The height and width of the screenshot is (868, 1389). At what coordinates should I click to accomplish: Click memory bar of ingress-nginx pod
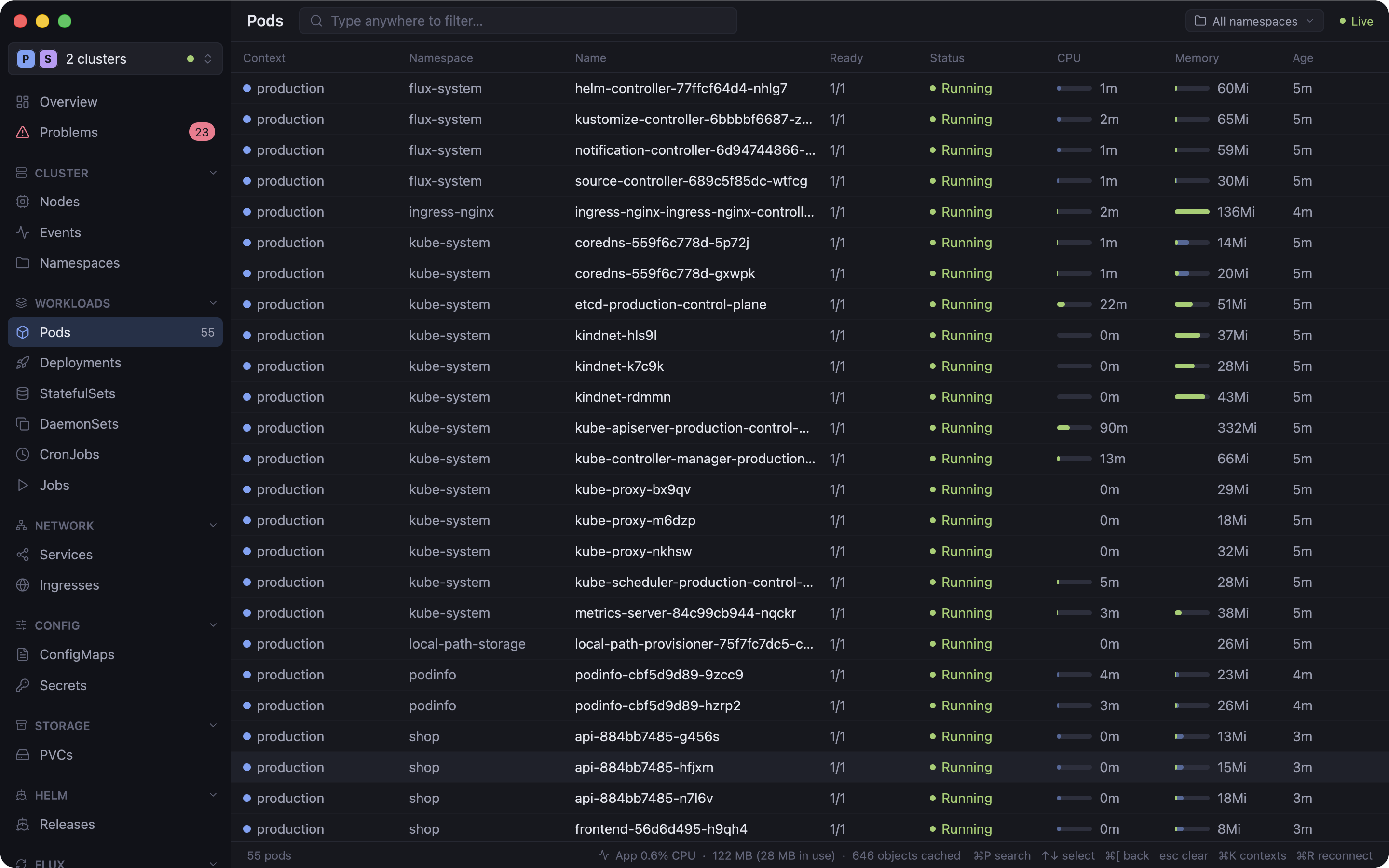point(1192,212)
